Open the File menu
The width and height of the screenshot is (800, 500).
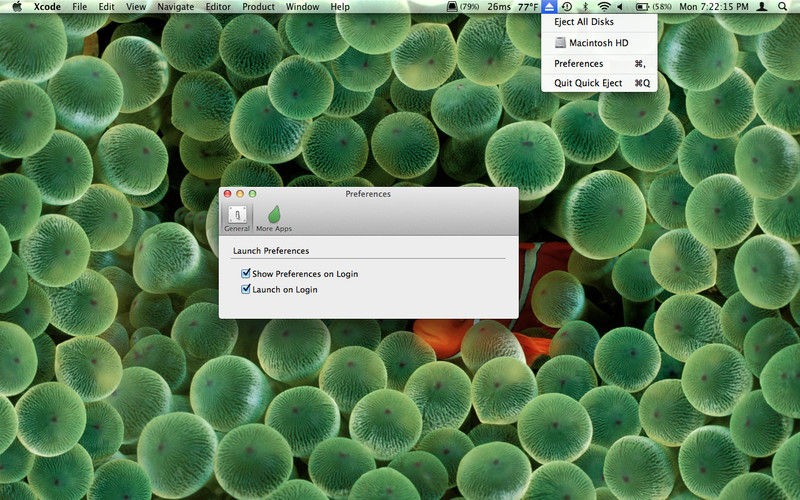tap(80, 7)
